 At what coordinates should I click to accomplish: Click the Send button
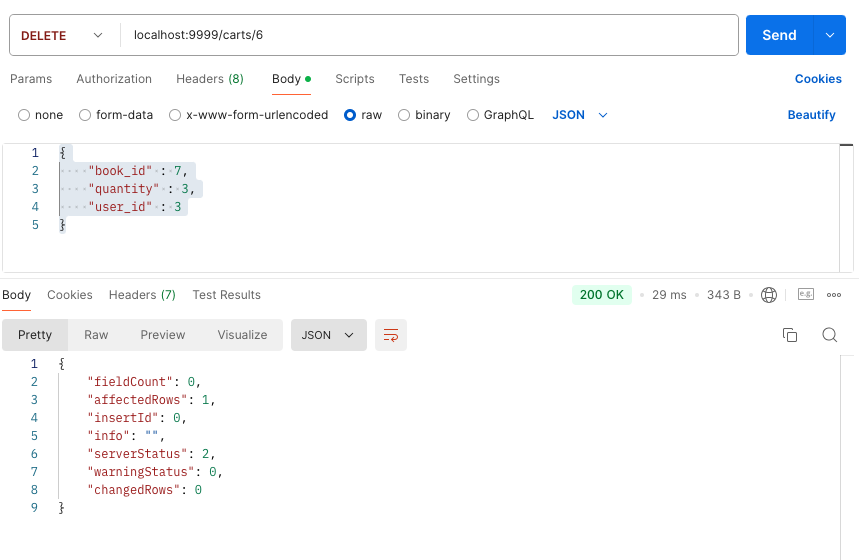point(780,35)
